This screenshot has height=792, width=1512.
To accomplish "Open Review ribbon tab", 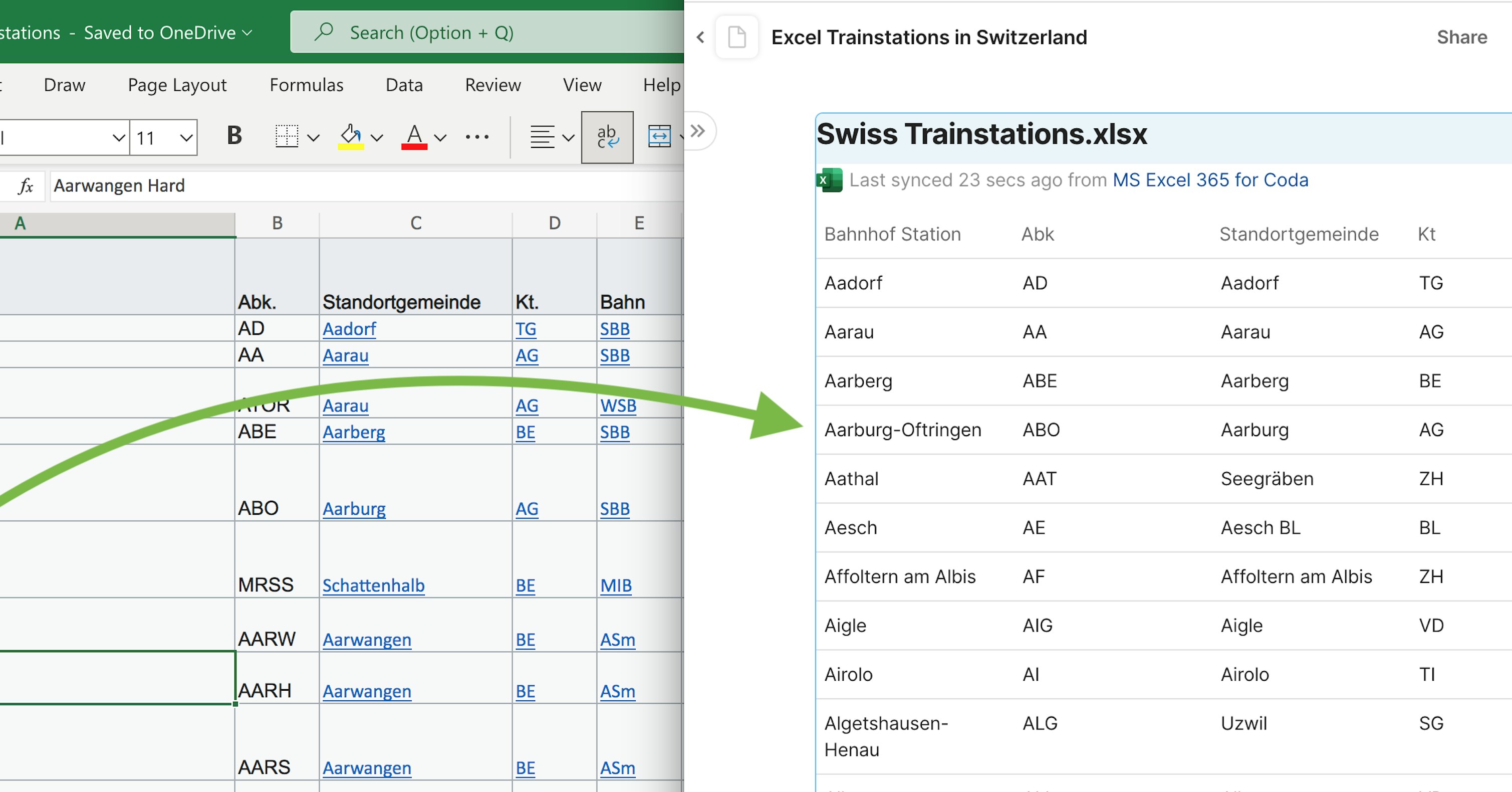I will pos(492,85).
